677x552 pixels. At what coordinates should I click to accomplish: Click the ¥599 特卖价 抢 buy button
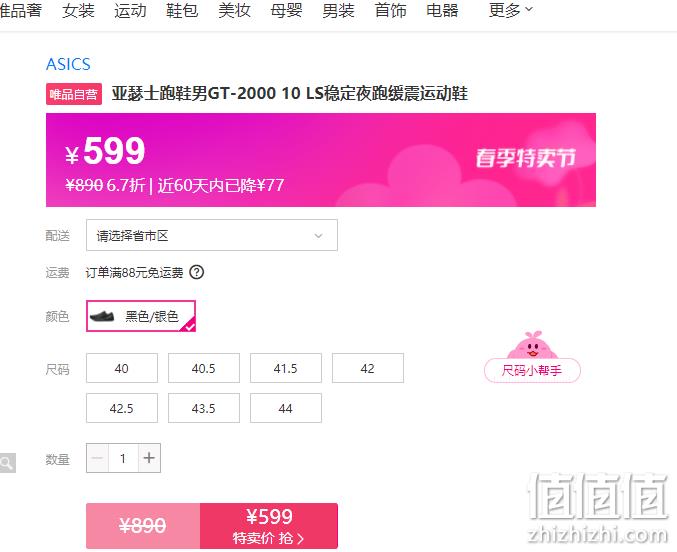click(269, 526)
